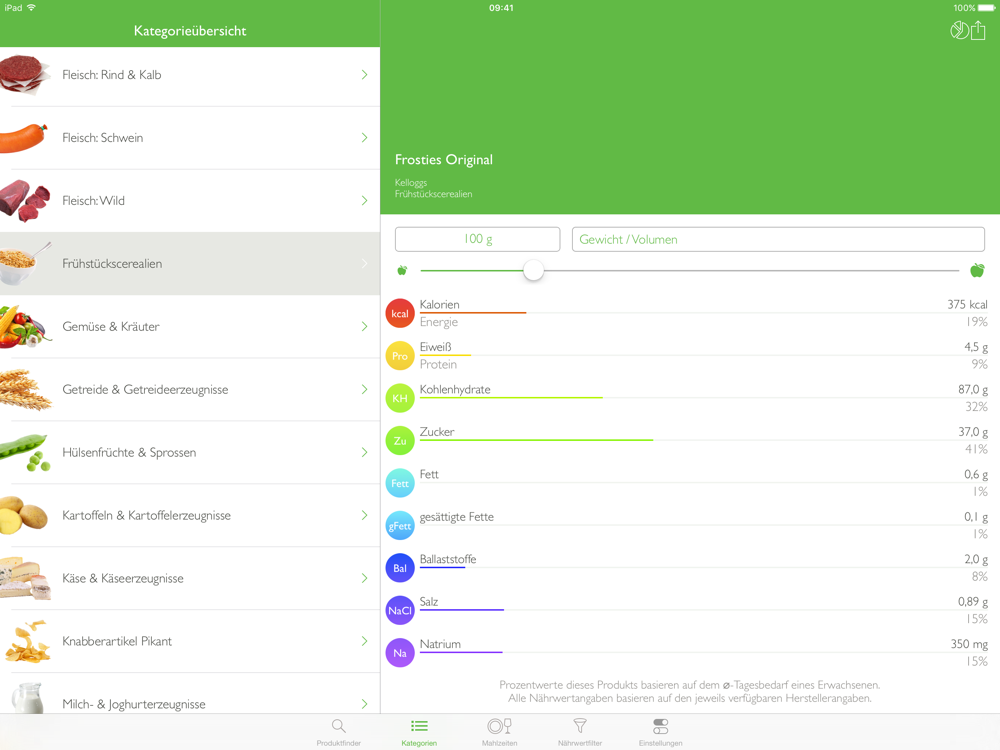Image resolution: width=1000 pixels, height=750 pixels.
Task: Tap the portion slider handle
Action: coord(534,270)
